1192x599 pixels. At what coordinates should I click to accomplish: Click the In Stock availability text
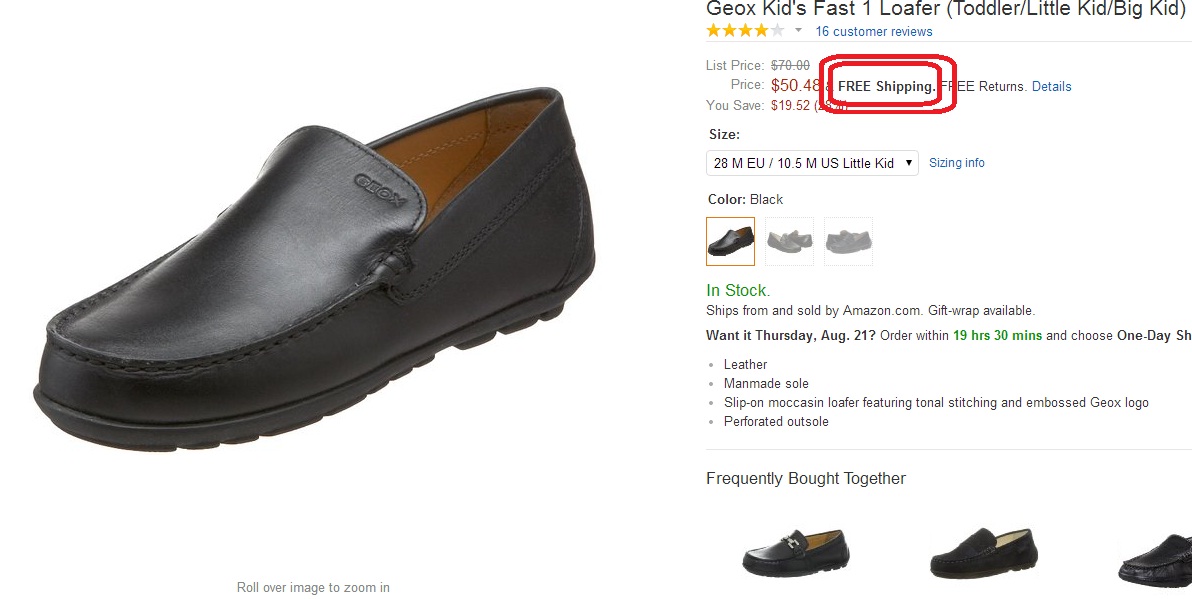(x=738, y=291)
